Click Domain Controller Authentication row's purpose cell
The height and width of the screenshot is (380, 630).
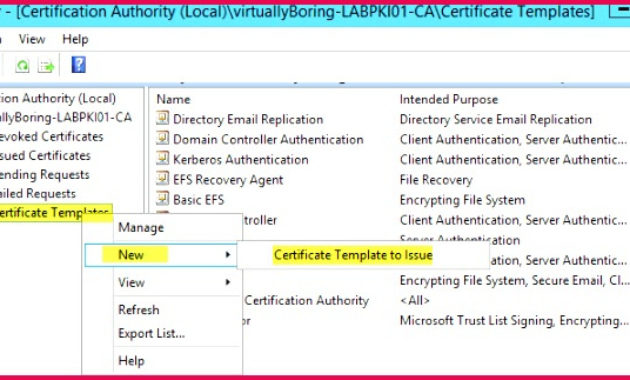point(513,139)
